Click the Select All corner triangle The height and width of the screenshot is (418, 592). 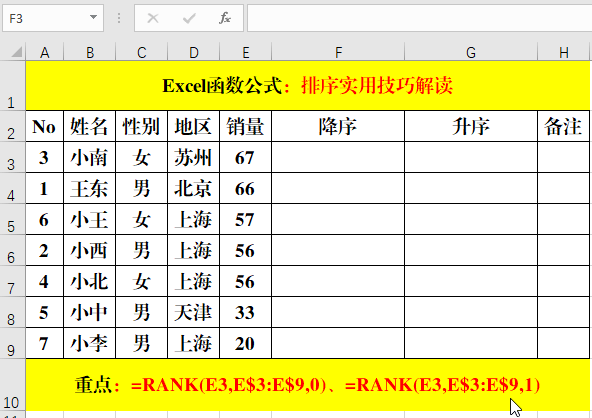(x=17, y=52)
